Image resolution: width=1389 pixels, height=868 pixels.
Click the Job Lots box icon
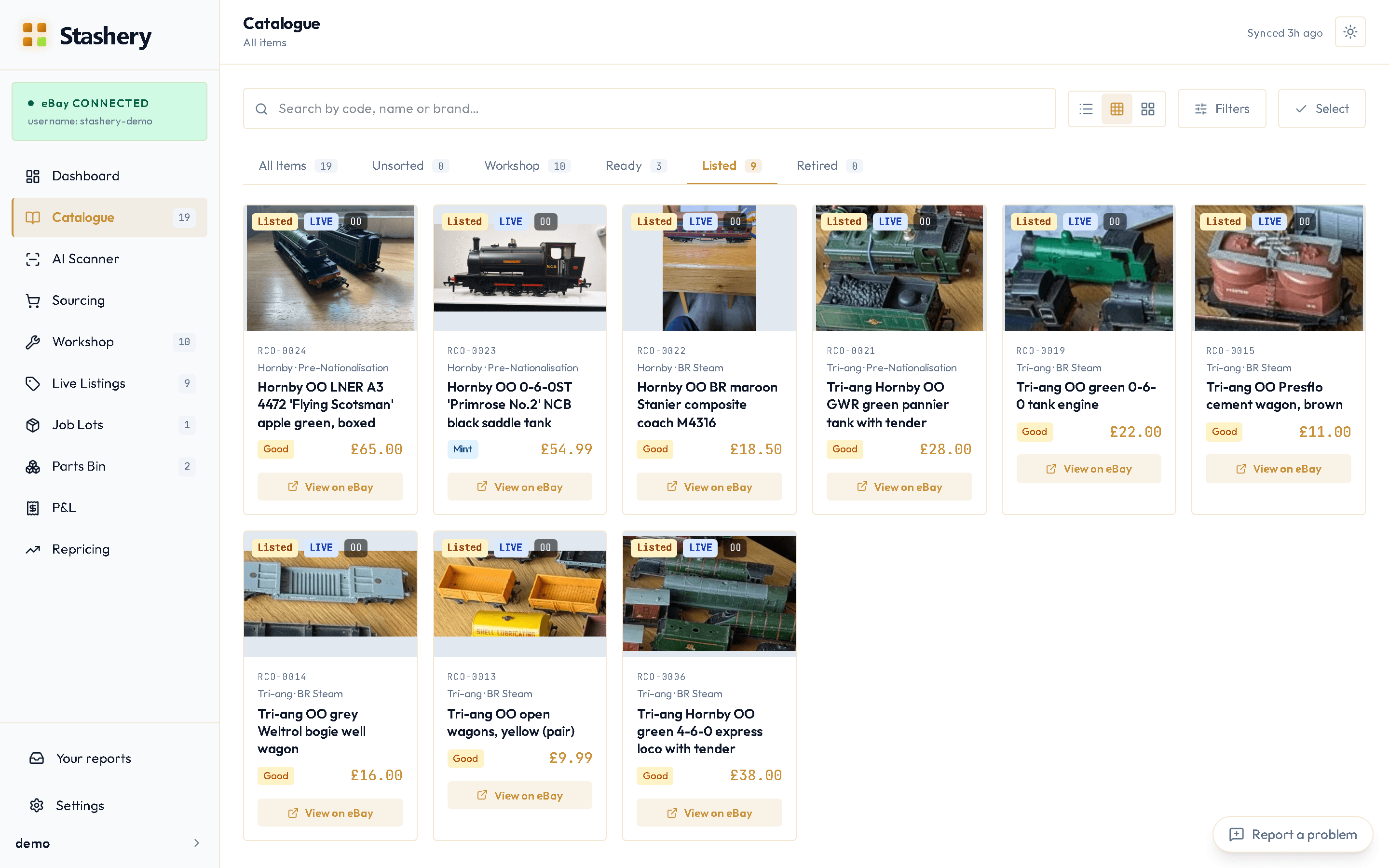pos(33,425)
